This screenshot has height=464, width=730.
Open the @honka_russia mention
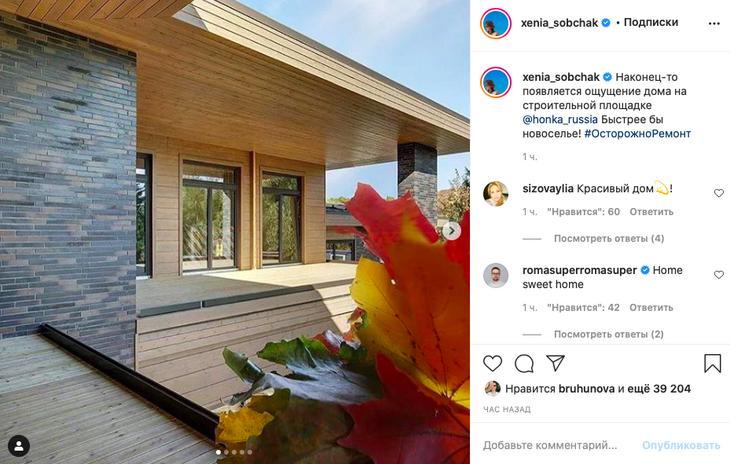pyautogui.click(x=560, y=120)
